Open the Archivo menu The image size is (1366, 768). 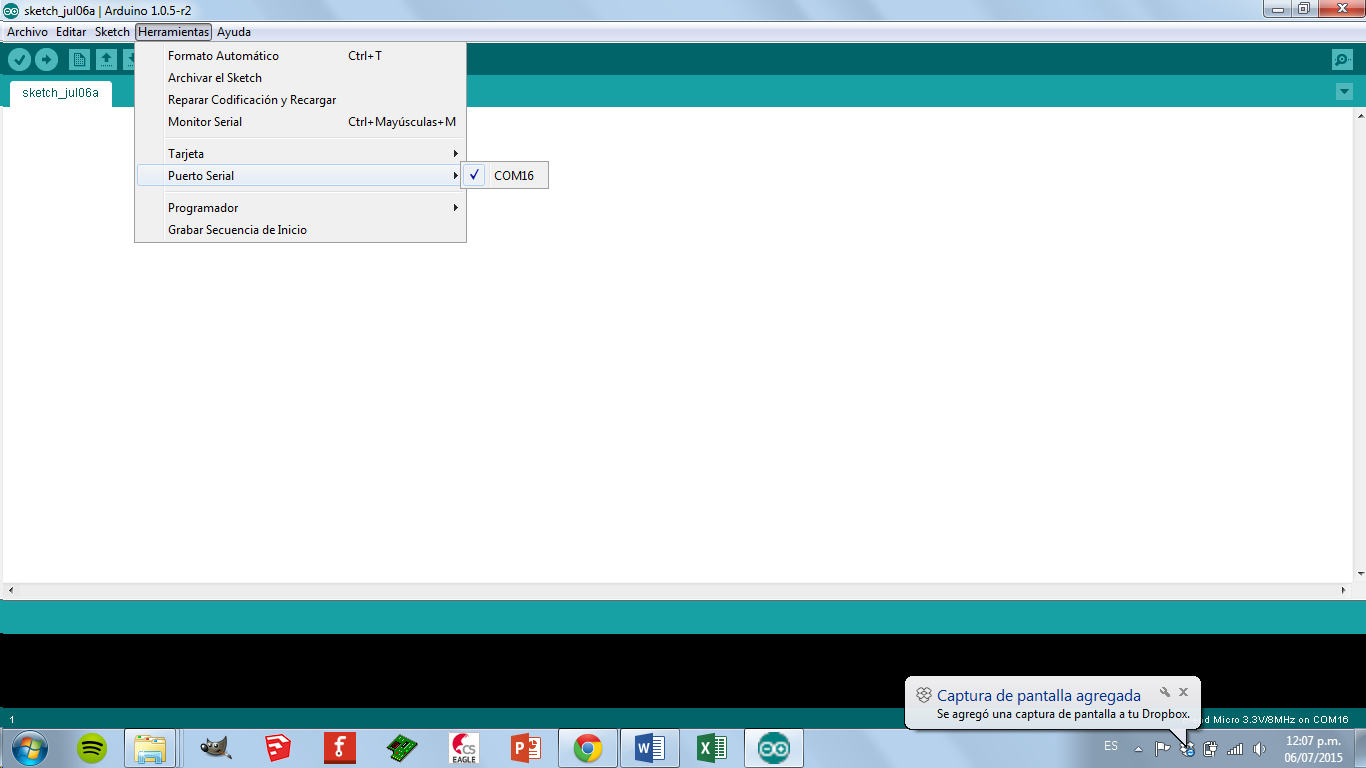27,32
